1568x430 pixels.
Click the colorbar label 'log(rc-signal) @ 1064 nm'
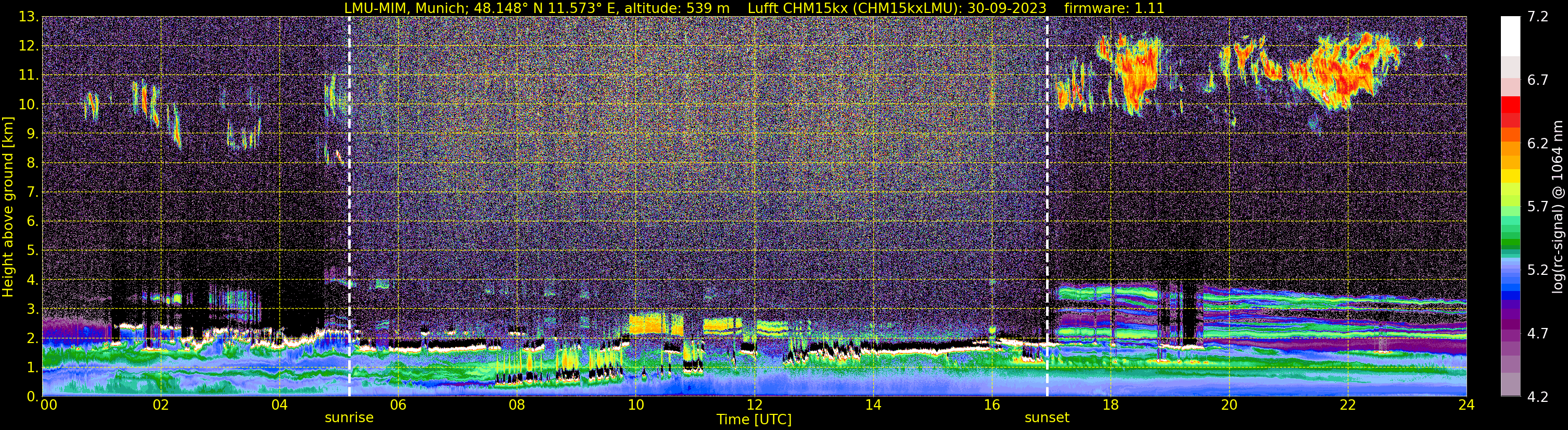[x=1558, y=207]
